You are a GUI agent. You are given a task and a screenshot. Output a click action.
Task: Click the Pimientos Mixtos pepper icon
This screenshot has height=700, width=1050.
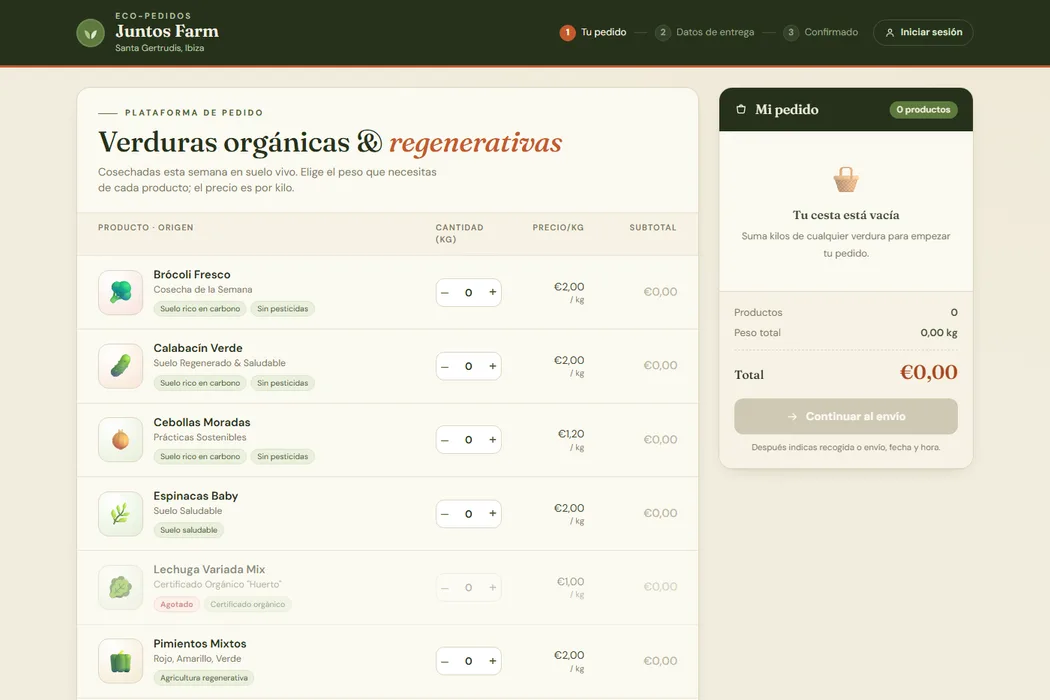click(x=121, y=661)
